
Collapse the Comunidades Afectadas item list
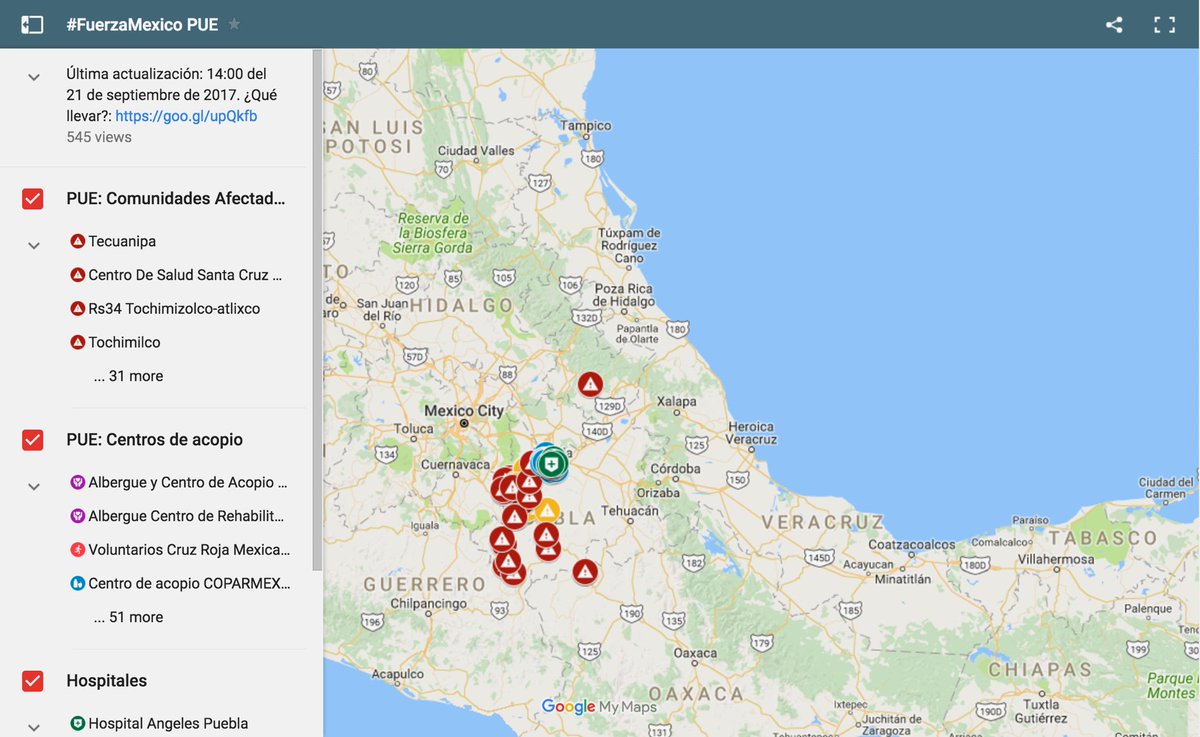(x=34, y=245)
